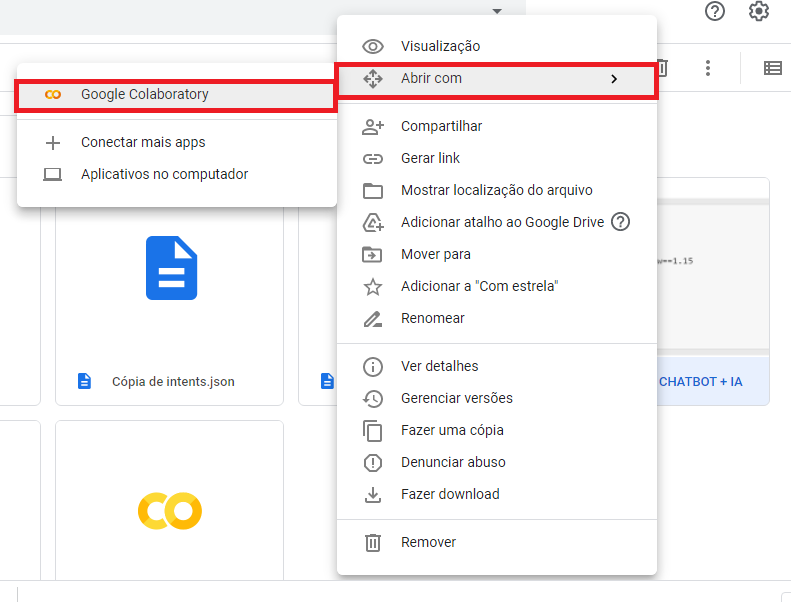Choose Gerar link
Image resolution: width=791 pixels, height=602 pixels.
[x=496, y=158]
